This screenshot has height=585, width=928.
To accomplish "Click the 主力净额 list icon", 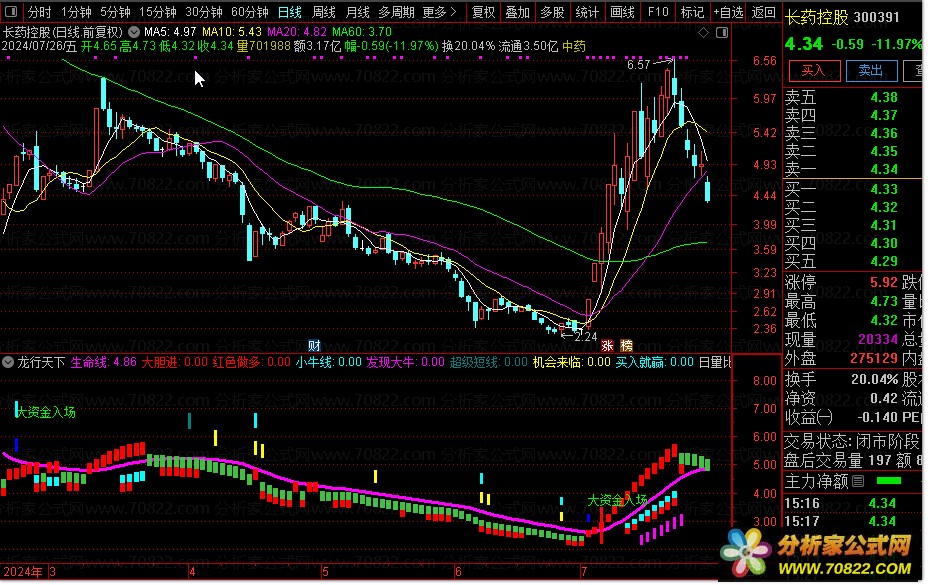I will point(858,481).
